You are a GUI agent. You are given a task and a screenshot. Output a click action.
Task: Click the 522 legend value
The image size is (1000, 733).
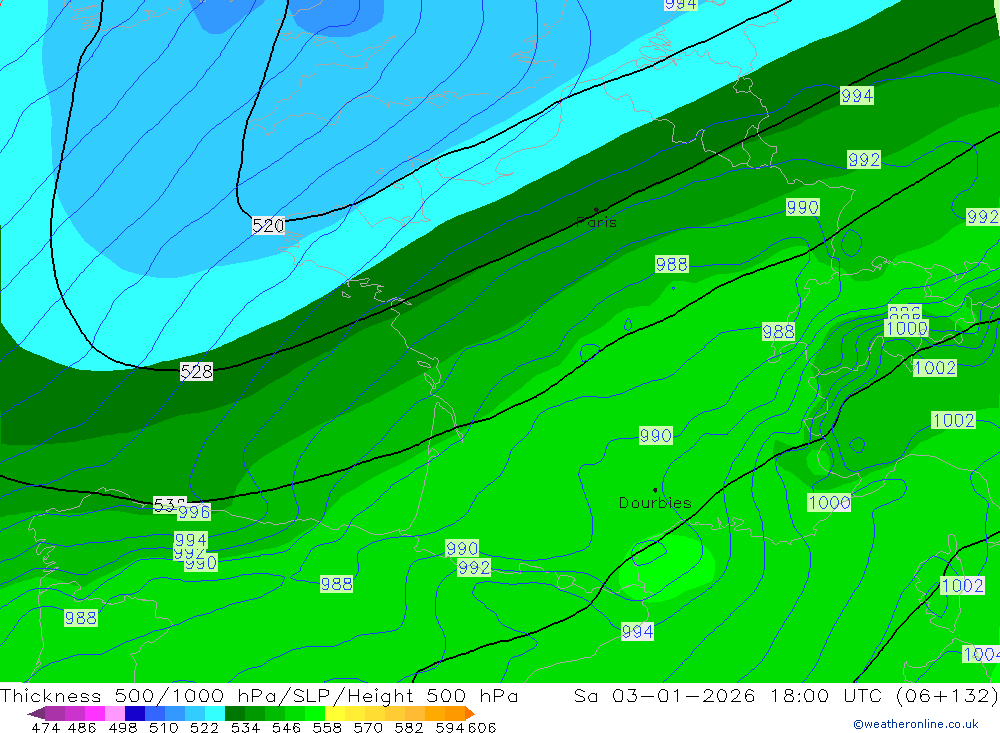(204, 727)
